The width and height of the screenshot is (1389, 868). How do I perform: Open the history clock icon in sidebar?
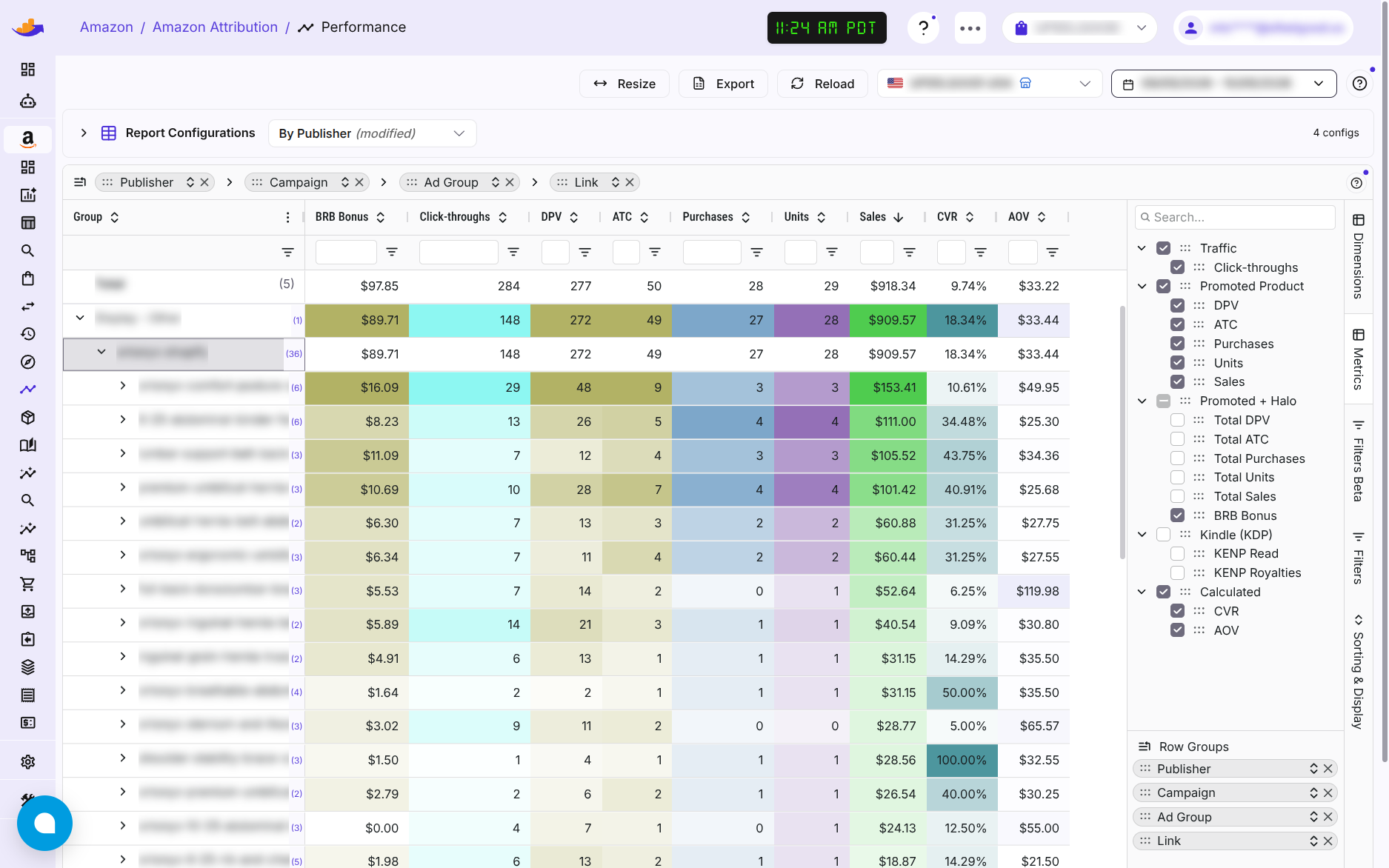coord(27,334)
